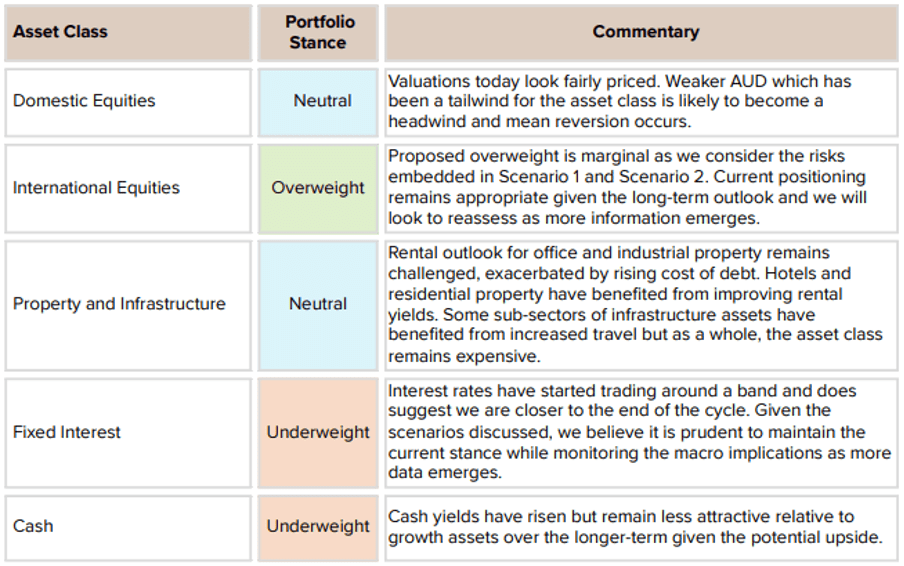Click the Underweight cell for Fixed Interest
Screen dimensions: 904x566
click(318, 433)
